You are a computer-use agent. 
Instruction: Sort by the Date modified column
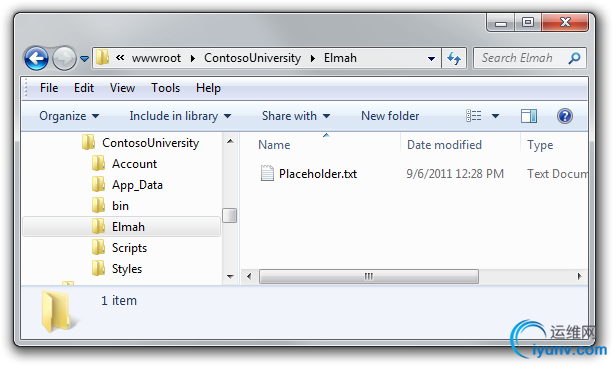click(444, 145)
